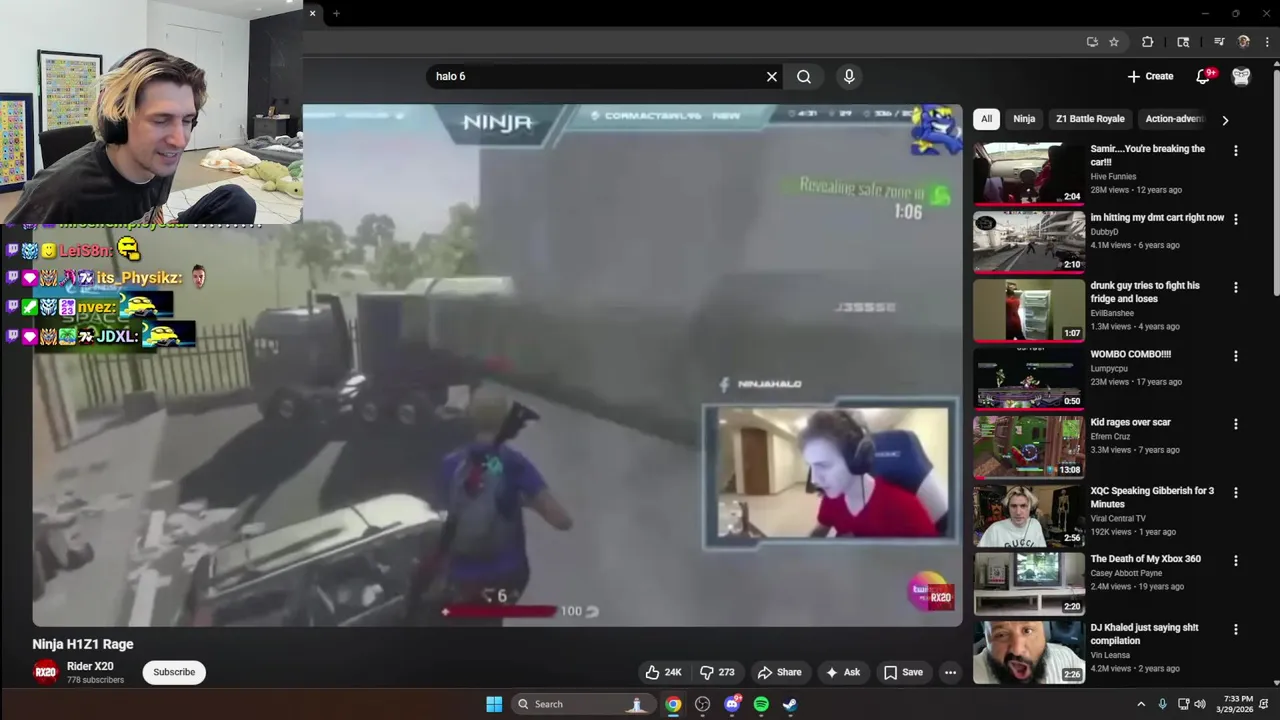
Task: Open more actions ellipsis below video
Action: coord(950,672)
